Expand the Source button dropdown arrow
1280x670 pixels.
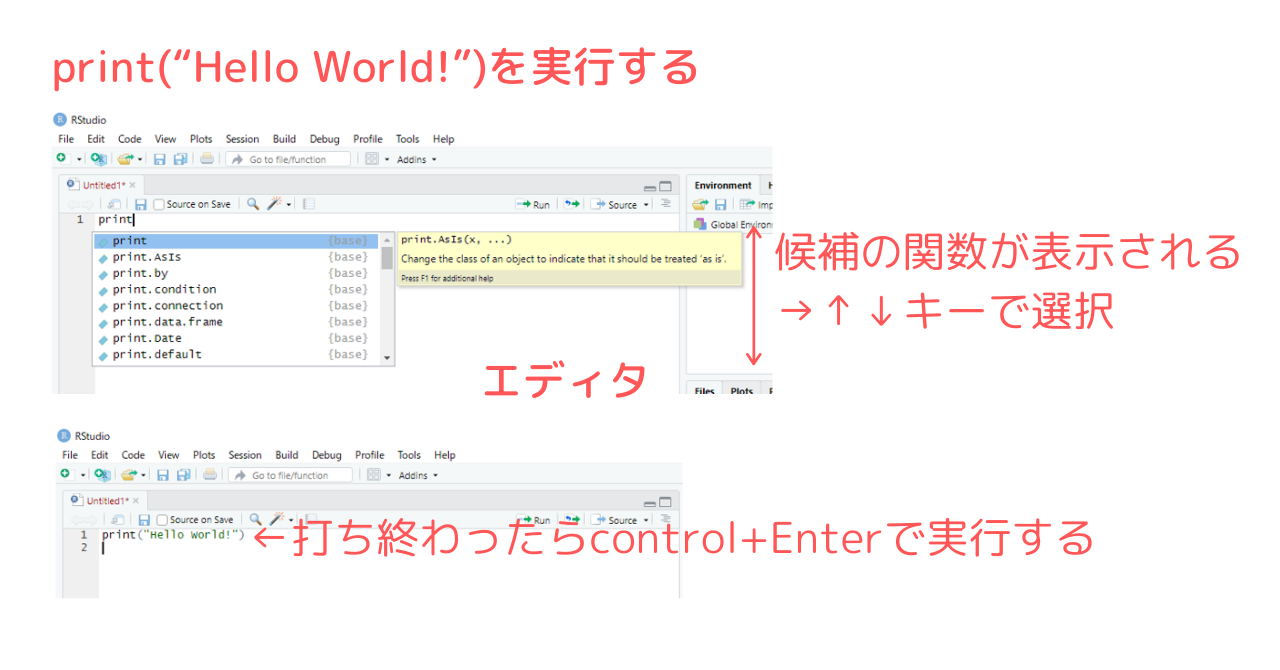point(646,204)
